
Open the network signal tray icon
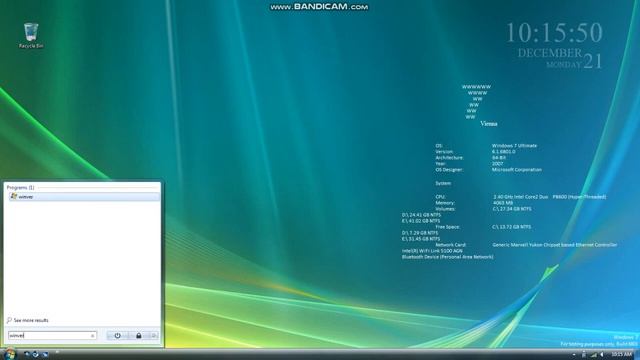[594, 355]
